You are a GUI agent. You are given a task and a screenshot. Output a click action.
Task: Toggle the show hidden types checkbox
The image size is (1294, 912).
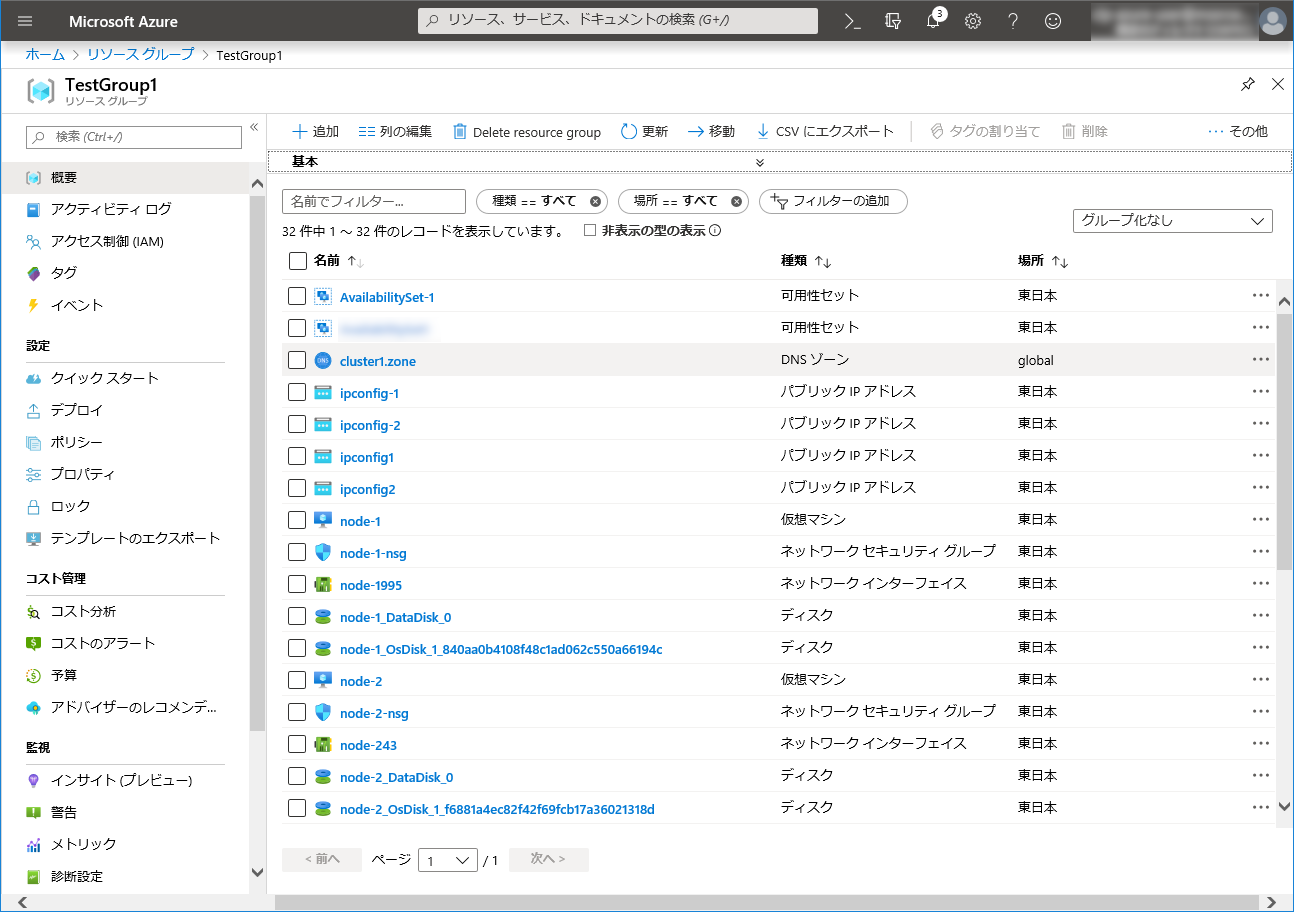click(590, 231)
